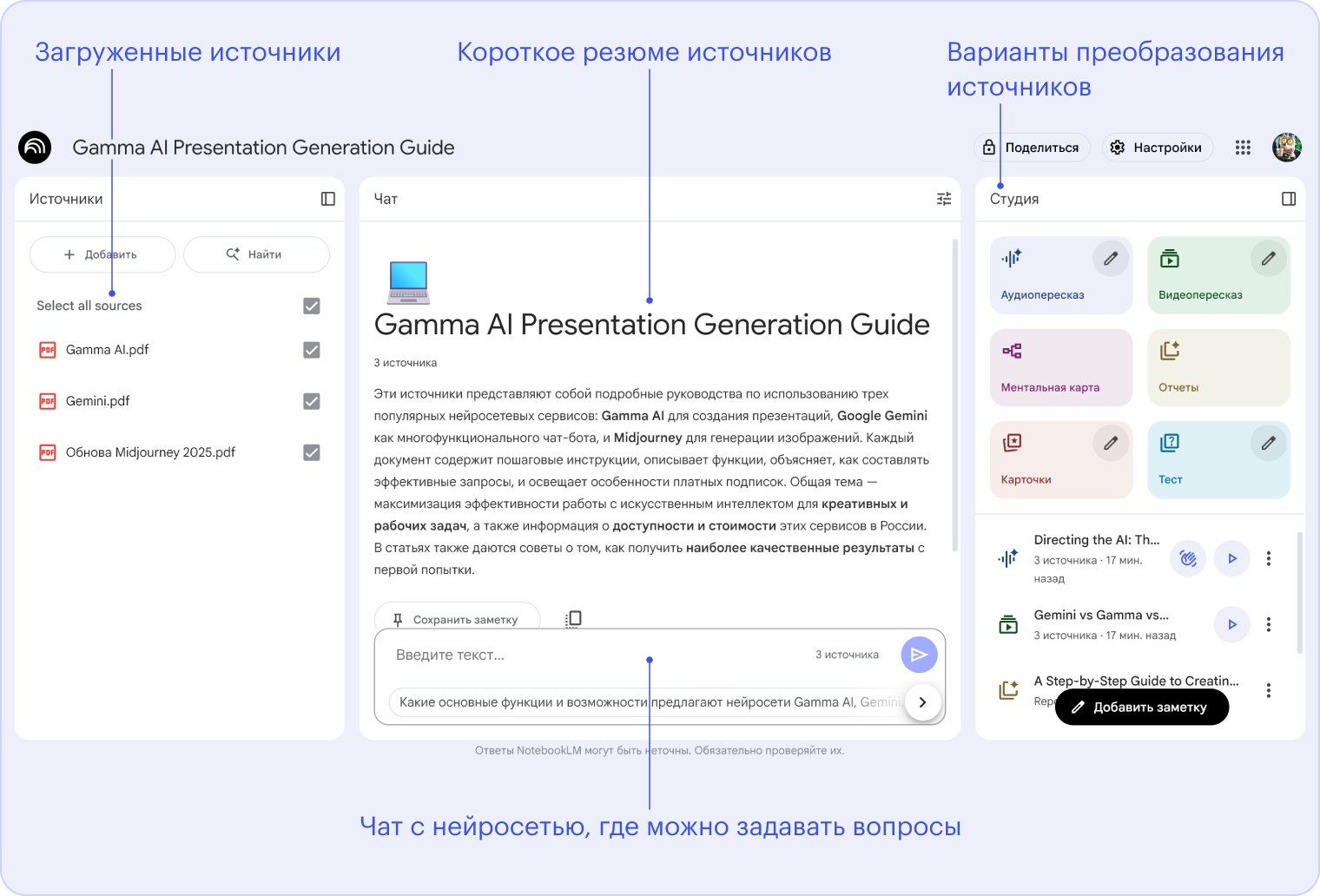Image resolution: width=1320 pixels, height=896 pixels.
Task: Click the Studio list vertical scrollbar
Action: 1299,592
